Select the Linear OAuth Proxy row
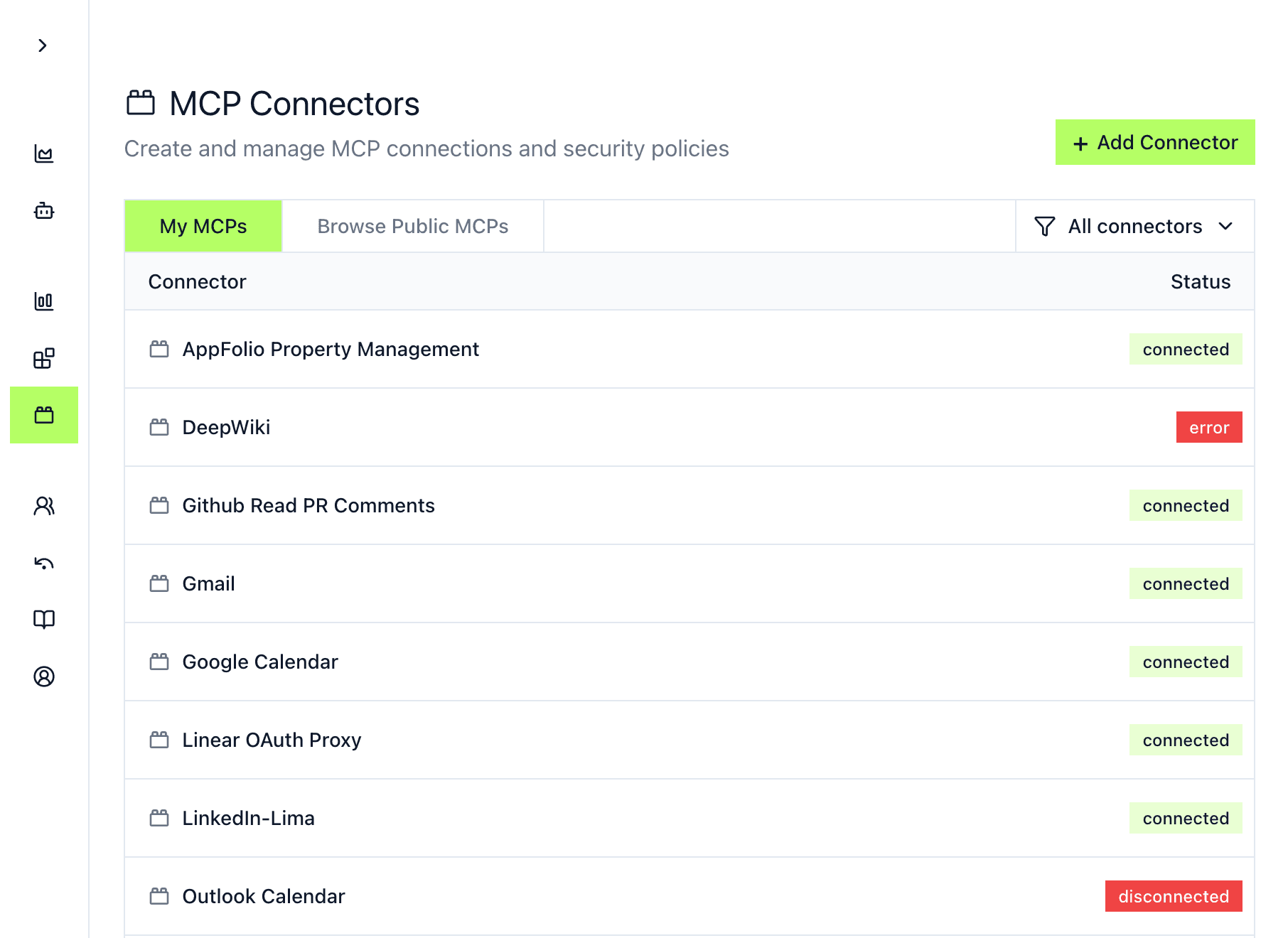Image resolution: width=1288 pixels, height=938 pixels. coord(272,740)
